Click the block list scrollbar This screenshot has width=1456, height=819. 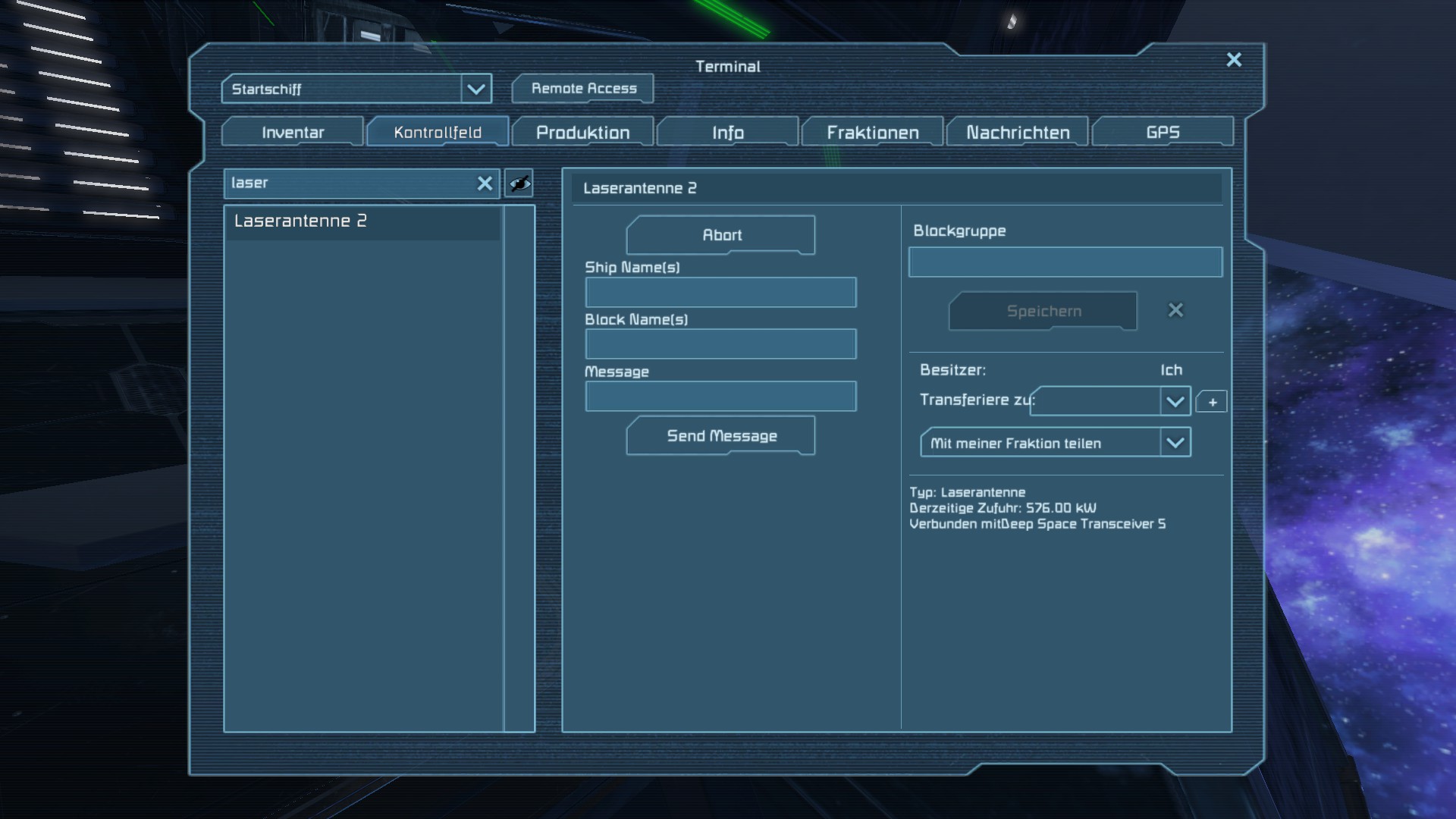tap(519, 467)
